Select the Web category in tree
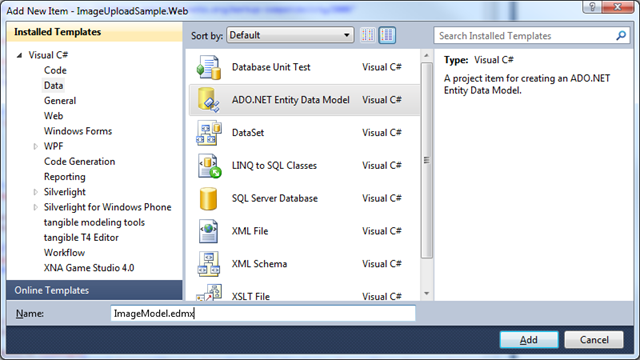Screen dimensions: 640x360 click(53, 116)
